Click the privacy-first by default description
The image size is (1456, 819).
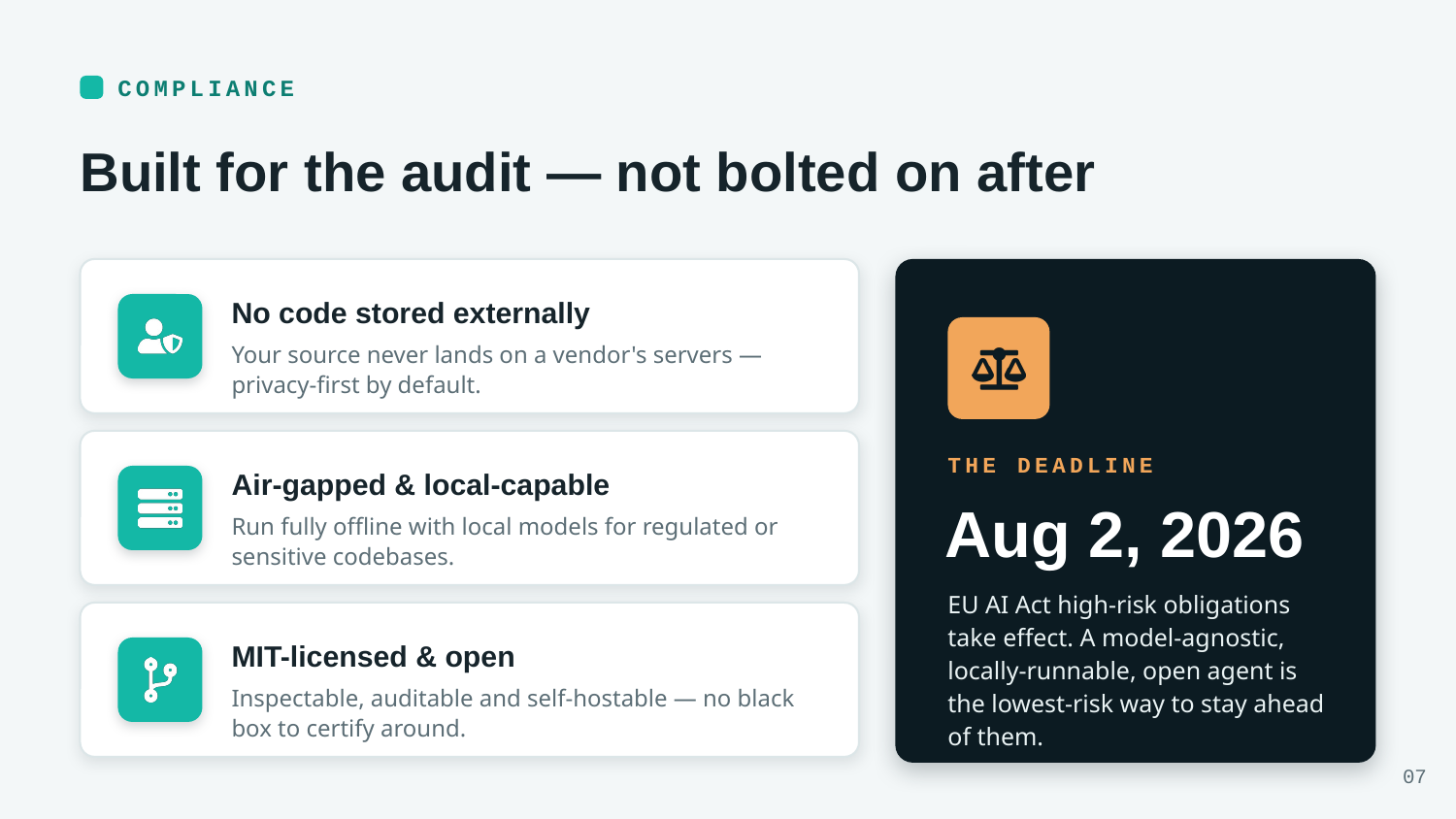coord(496,370)
